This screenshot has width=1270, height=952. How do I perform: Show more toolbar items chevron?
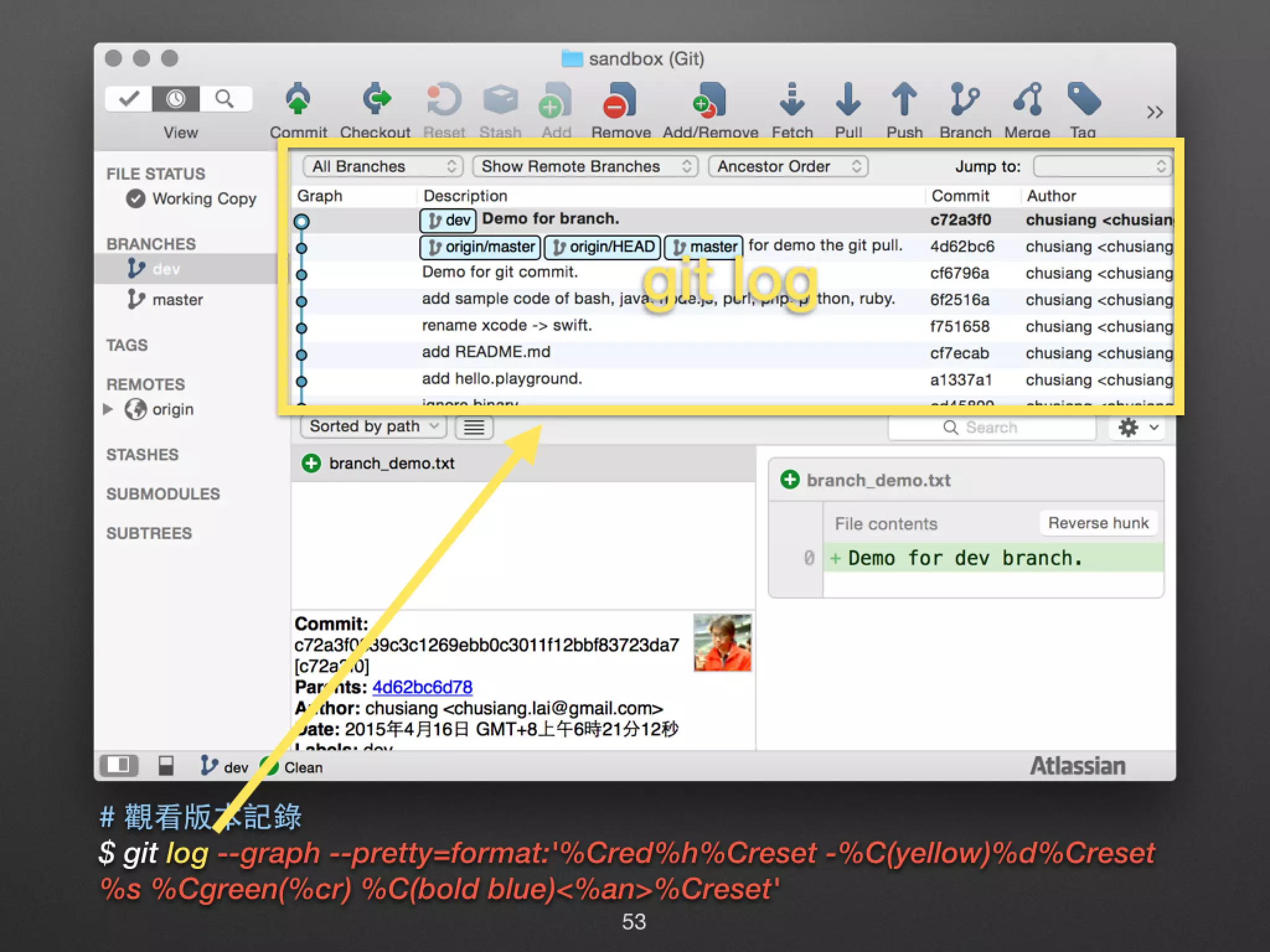[x=1154, y=112]
